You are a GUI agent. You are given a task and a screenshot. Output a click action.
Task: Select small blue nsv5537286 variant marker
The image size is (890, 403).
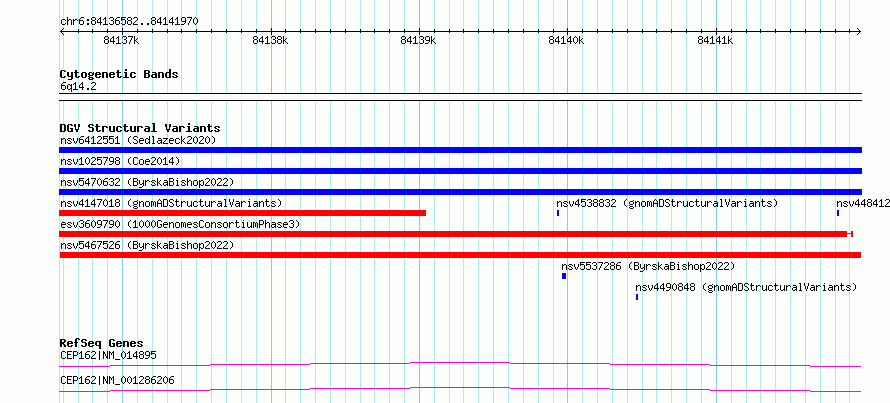pos(564,276)
